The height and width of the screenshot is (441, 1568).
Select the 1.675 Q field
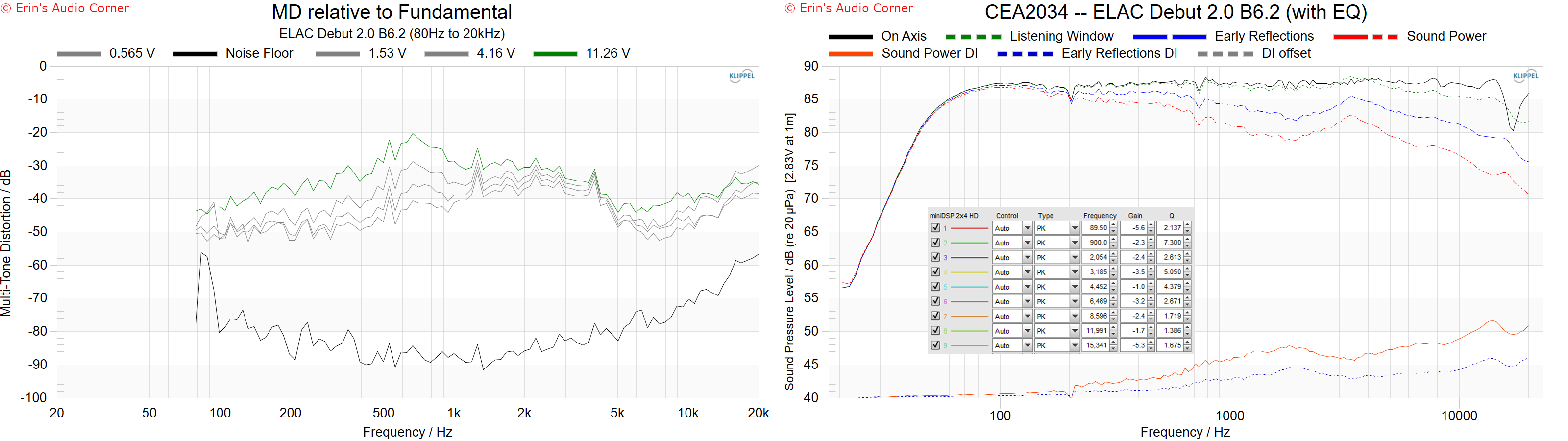click(x=1171, y=345)
